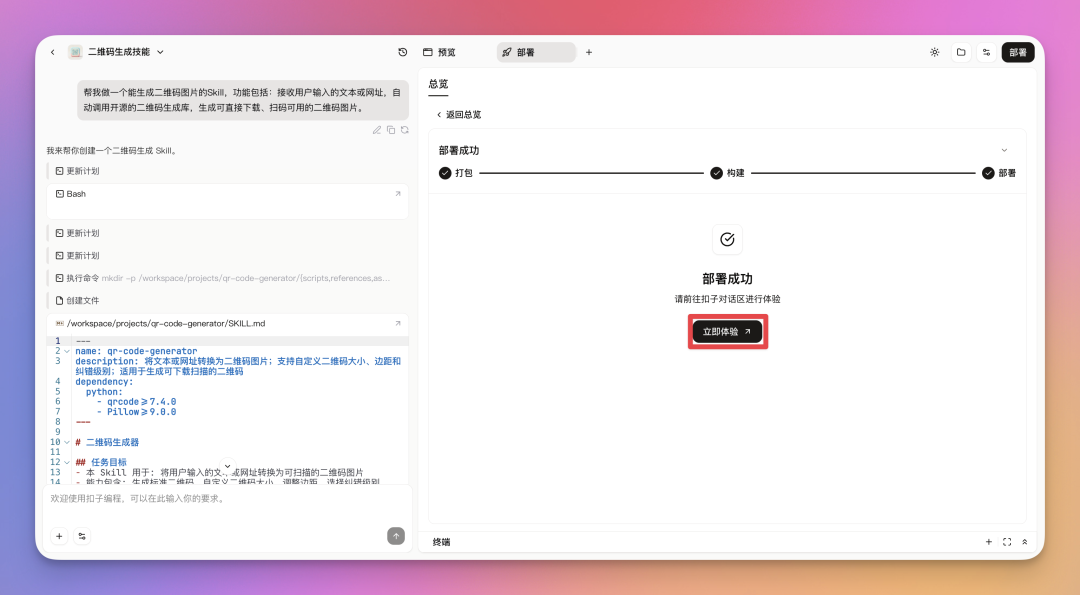This screenshot has height=595, width=1080.
Task: Click 返回总览 back link
Action: click(x=459, y=115)
